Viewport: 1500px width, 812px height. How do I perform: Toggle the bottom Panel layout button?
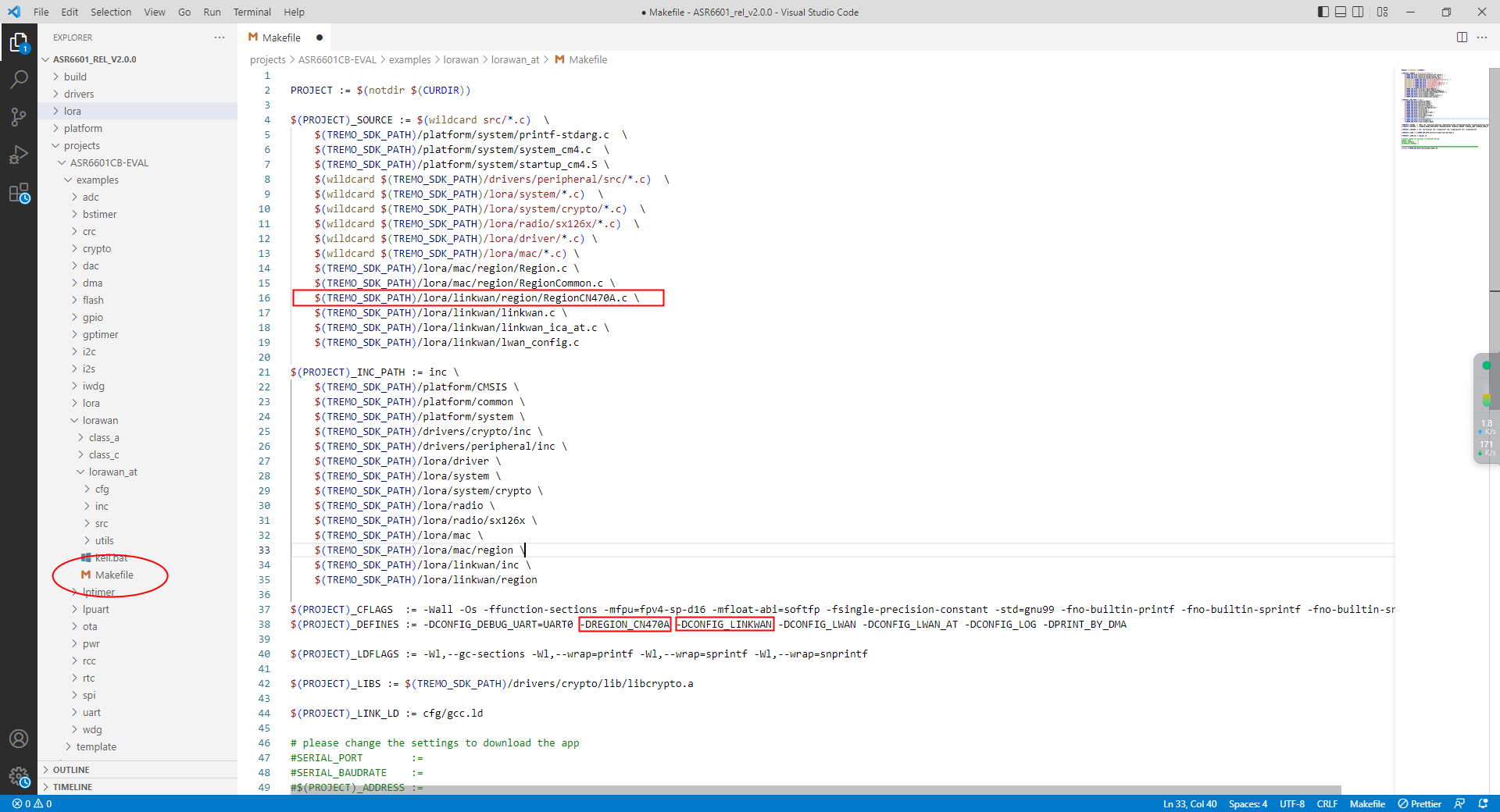tap(1341, 12)
